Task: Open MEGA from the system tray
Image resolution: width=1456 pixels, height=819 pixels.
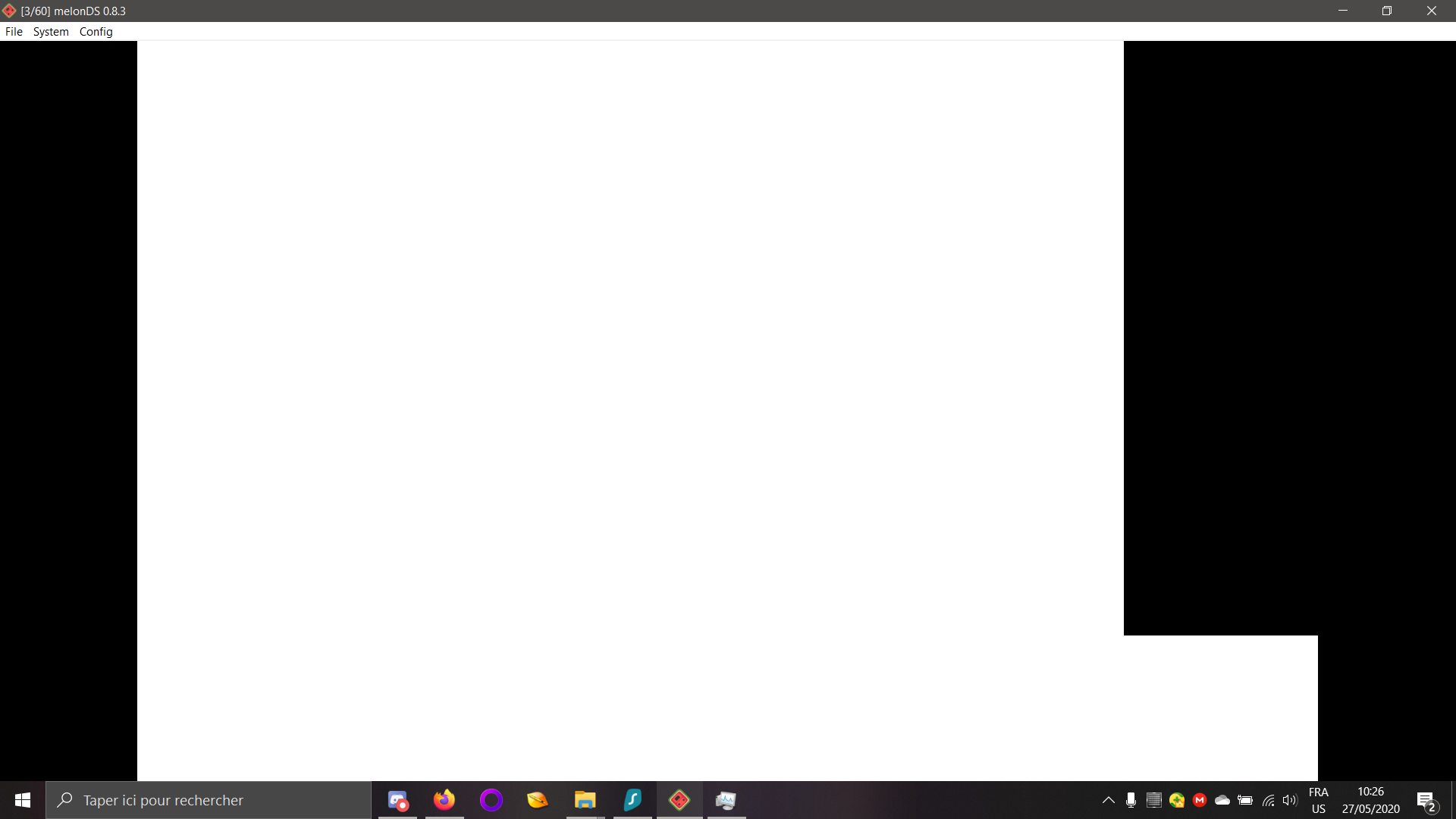Action: pos(1200,799)
